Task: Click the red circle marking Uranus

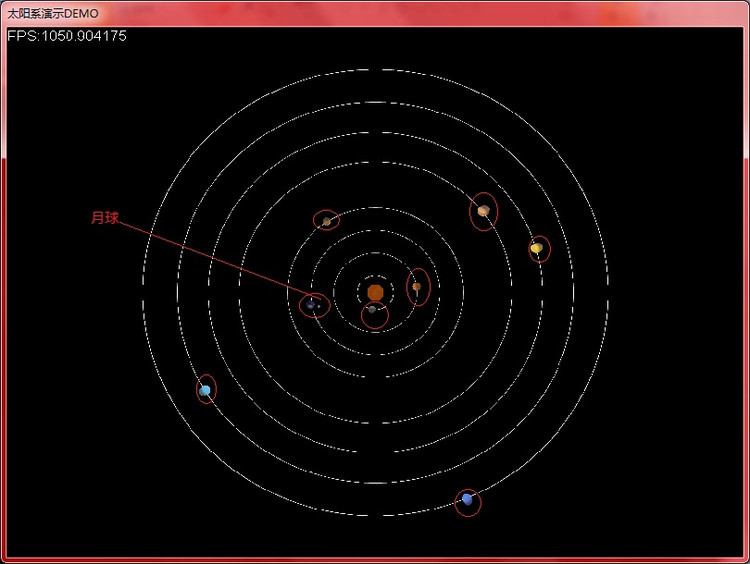Action: (x=197, y=388)
